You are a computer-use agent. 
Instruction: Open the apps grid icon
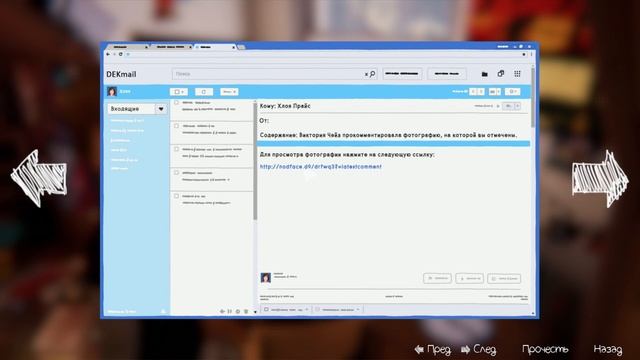[x=517, y=73]
